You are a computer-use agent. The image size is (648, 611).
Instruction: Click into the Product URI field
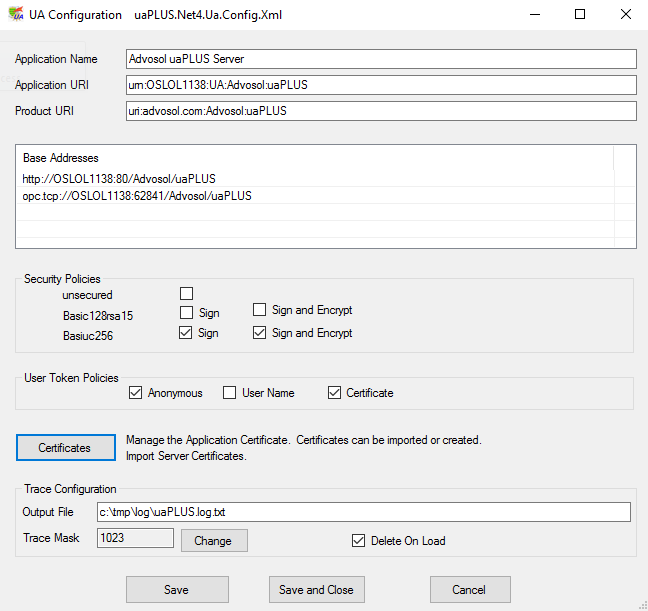[x=380, y=111]
